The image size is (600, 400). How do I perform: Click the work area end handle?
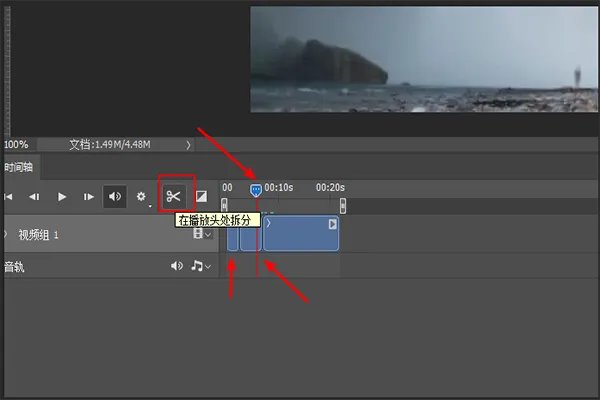click(x=343, y=205)
